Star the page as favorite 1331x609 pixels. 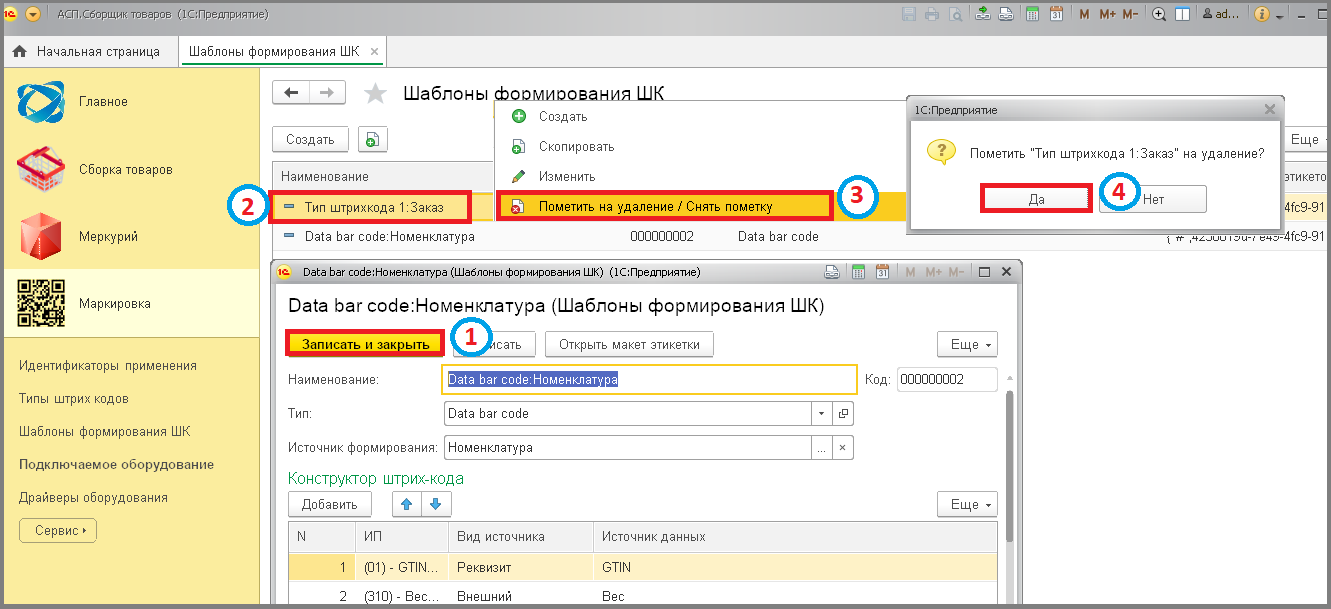coord(375,94)
